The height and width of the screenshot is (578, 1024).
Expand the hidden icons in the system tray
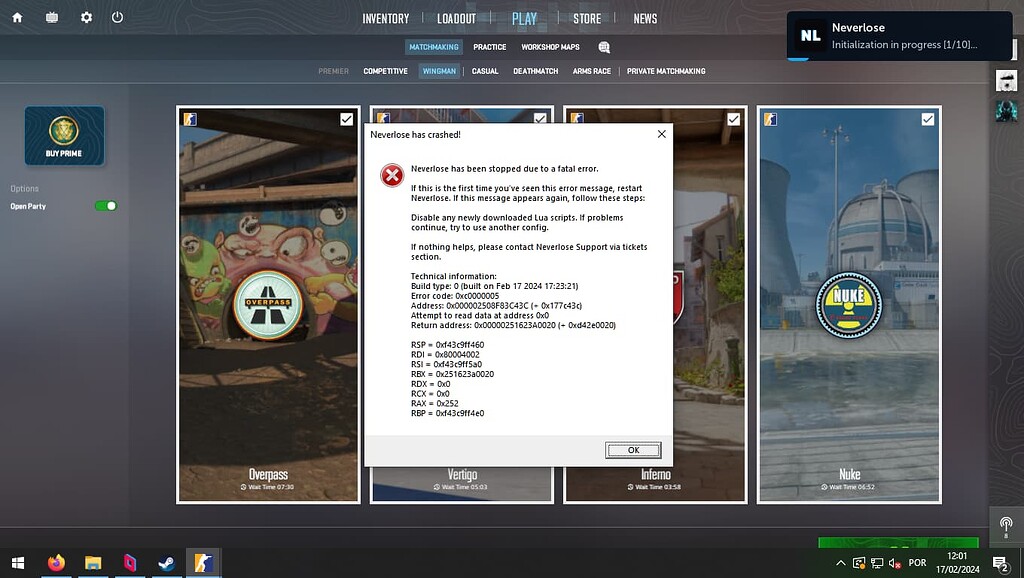point(840,563)
